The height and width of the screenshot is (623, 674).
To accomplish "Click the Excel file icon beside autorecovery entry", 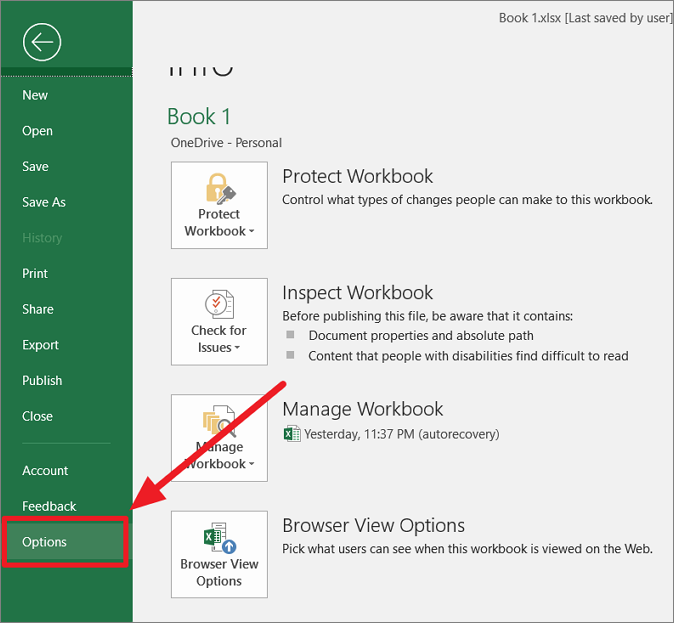I will click(x=292, y=434).
